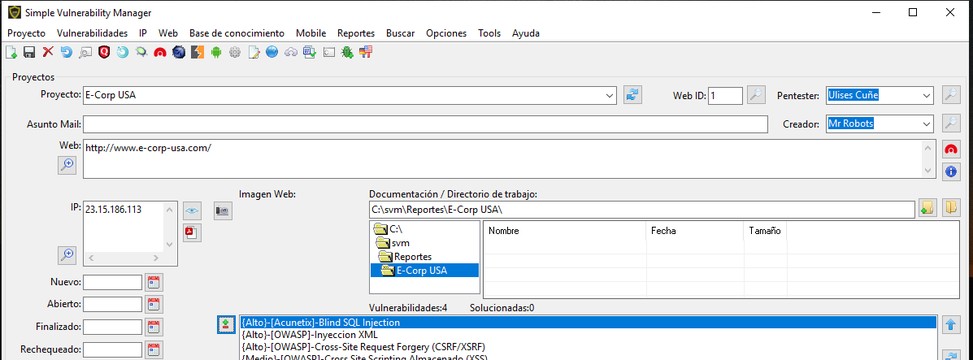The image size is (973, 360).
Task: Click the magnifier search icon in toolbar
Action: click(85, 53)
